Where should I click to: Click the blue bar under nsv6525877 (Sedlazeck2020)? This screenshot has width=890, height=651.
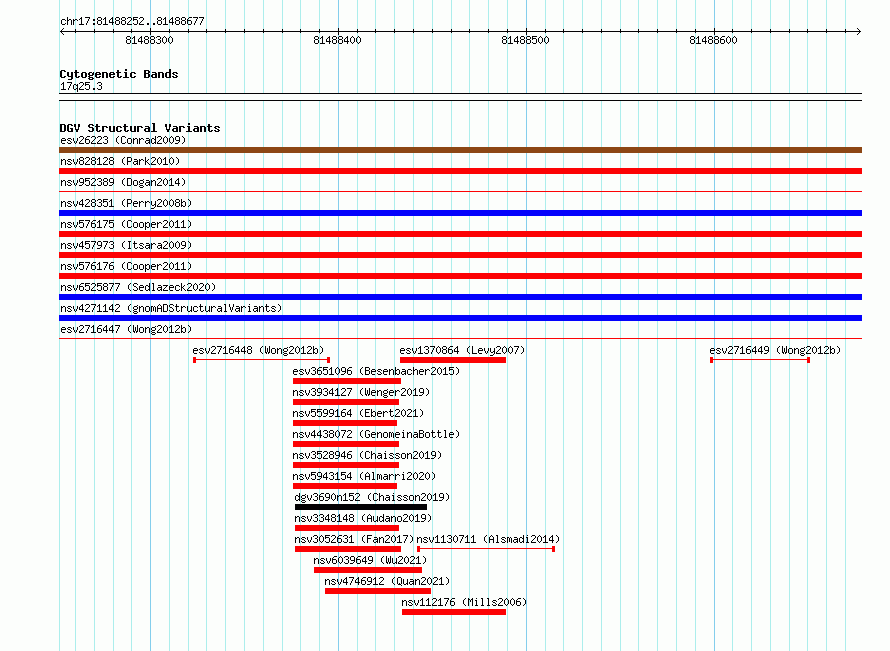pyautogui.click(x=460, y=297)
